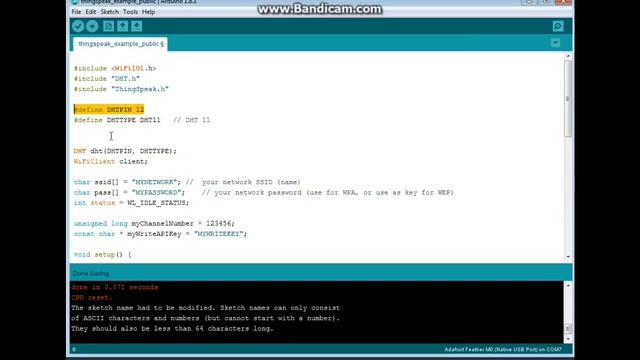This screenshot has width=640, height=360.
Task: Click the highlighted #define DHTPIN 12 line
Action: click(109, 109)
